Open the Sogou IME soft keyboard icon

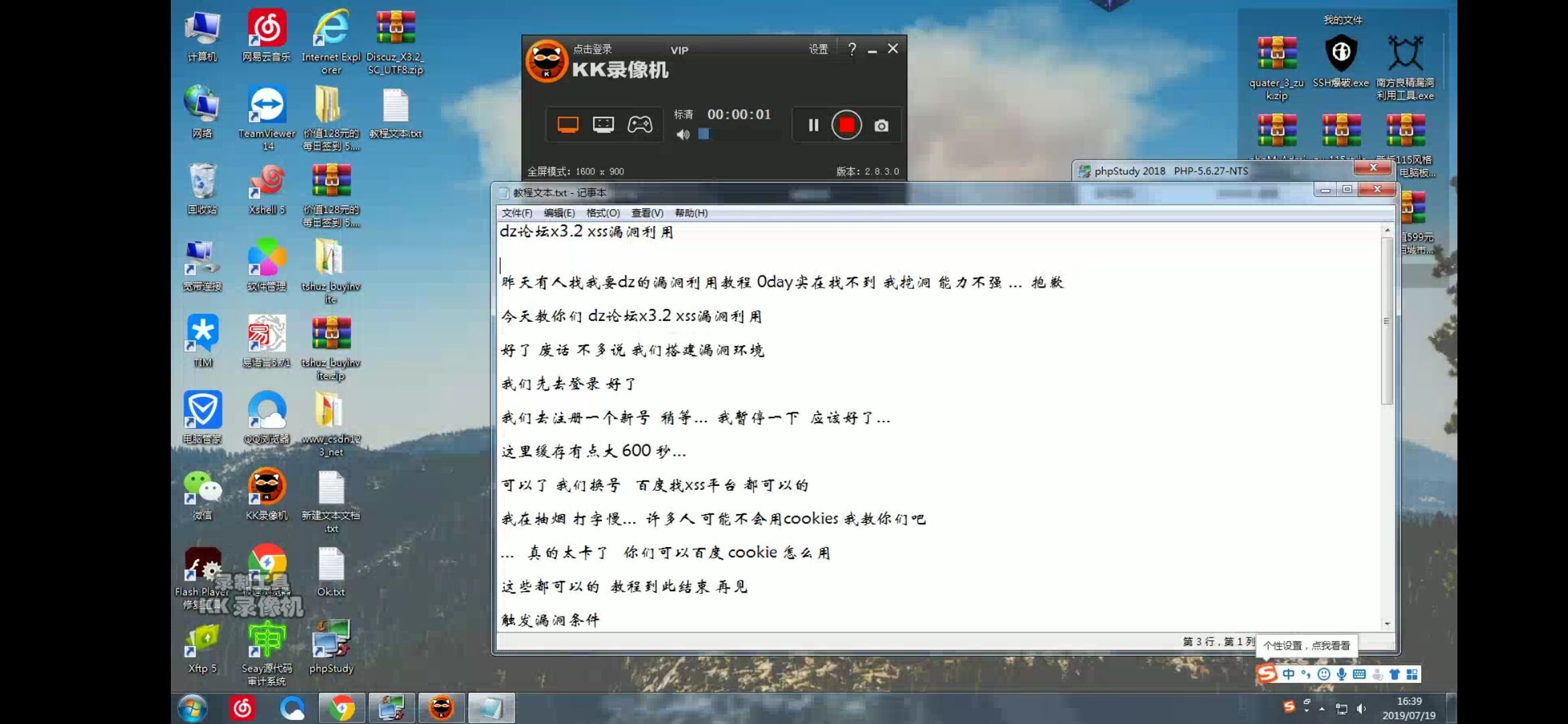(x=1359, y=674)
